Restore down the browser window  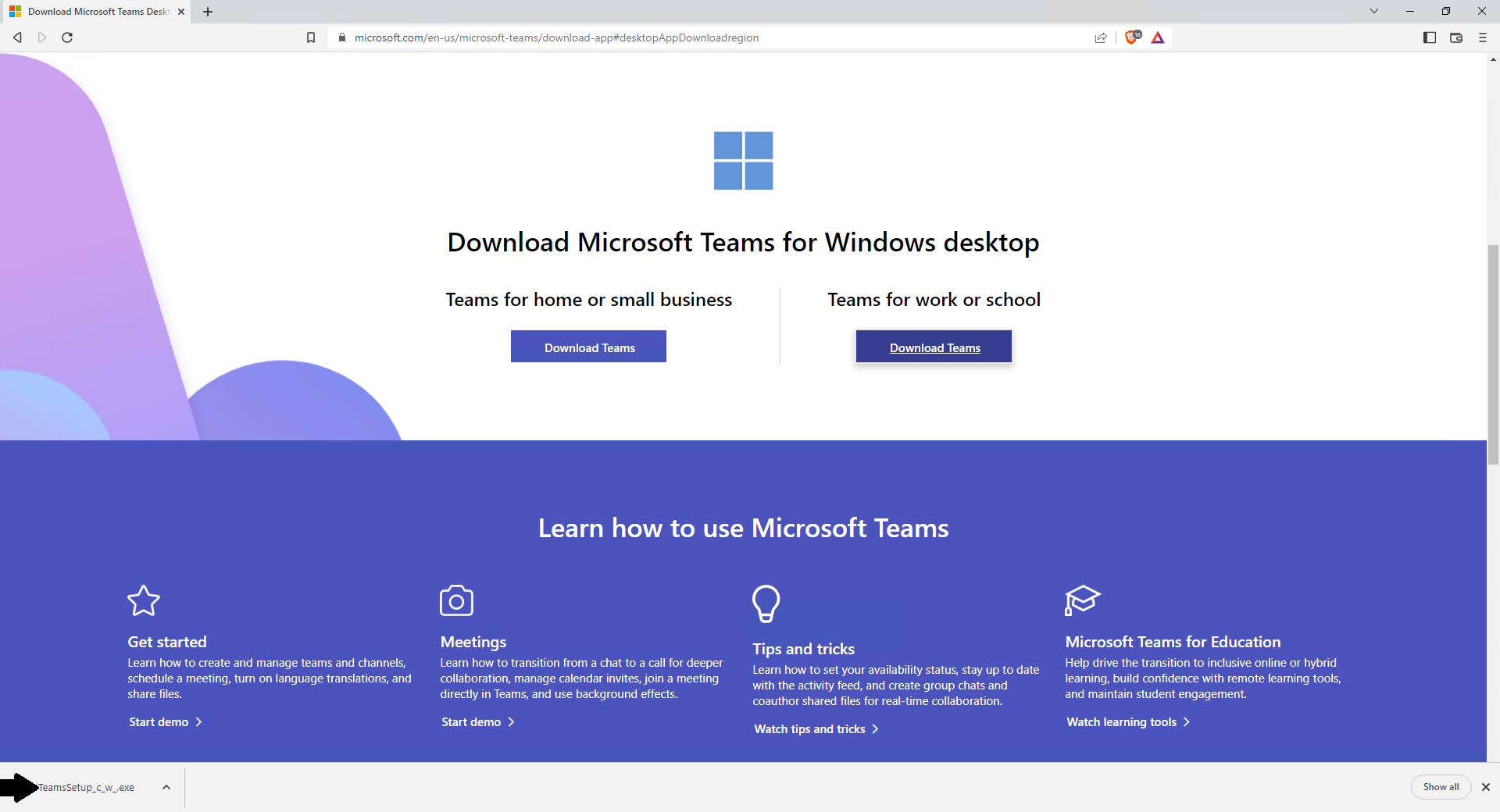(x=1446, y=11)
